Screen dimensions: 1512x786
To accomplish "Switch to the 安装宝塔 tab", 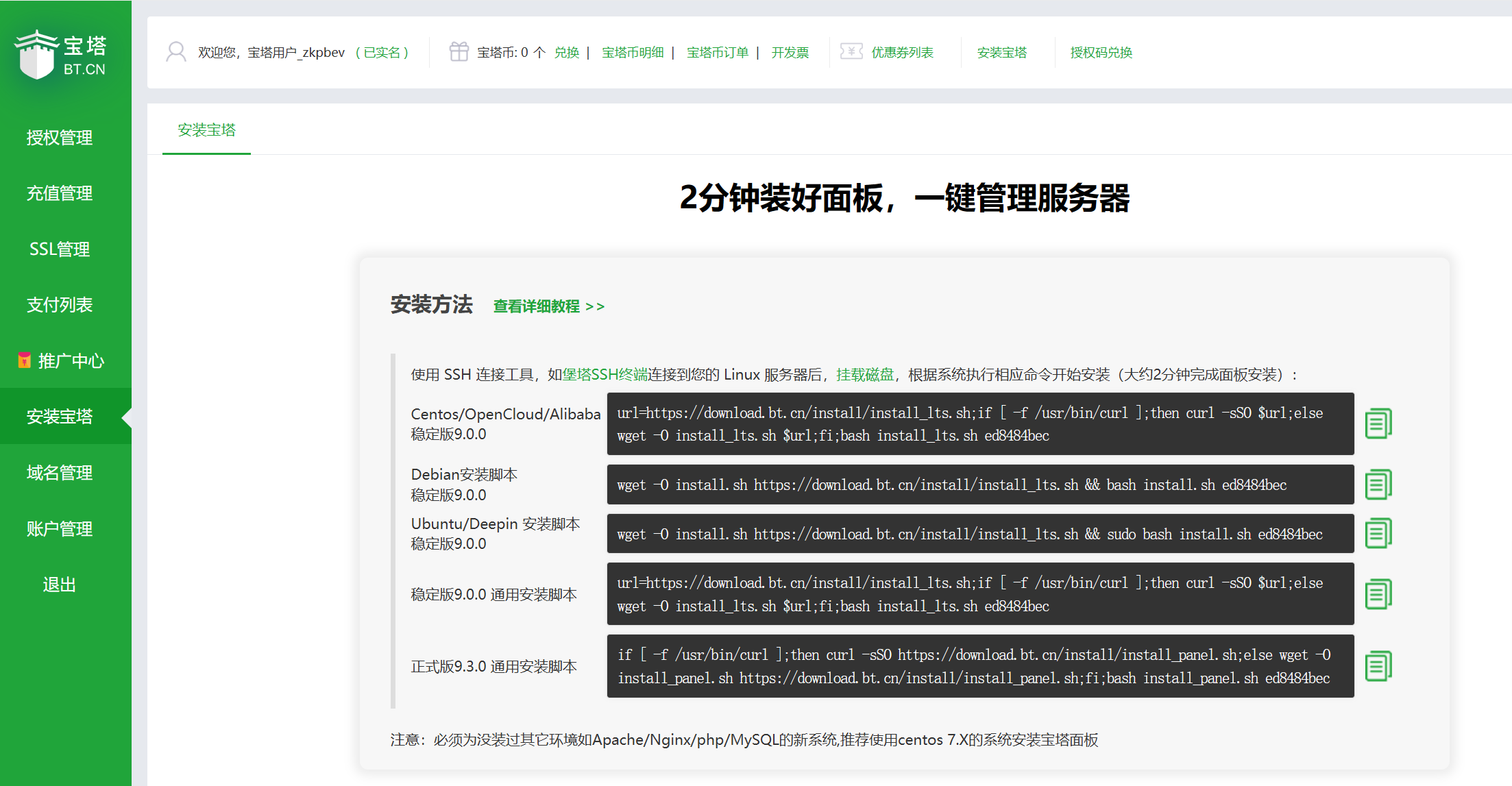I will [x=206, y=130].
